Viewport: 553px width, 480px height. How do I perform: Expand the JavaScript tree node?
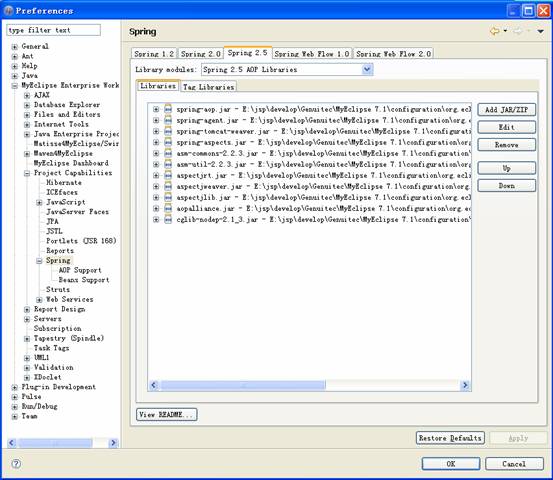[x=39, y=202]
